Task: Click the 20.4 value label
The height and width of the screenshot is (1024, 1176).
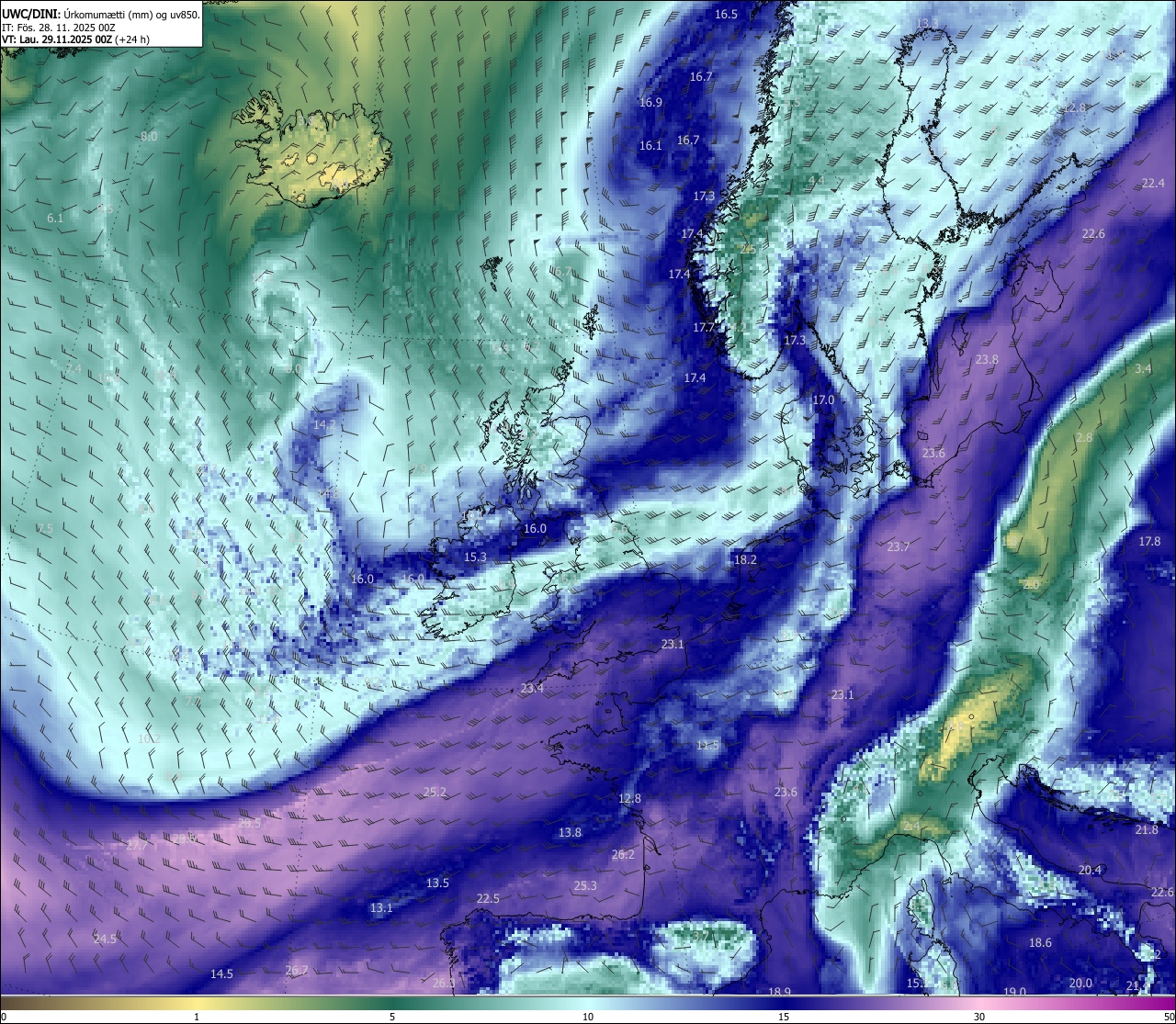Action: pos(1090,870)
